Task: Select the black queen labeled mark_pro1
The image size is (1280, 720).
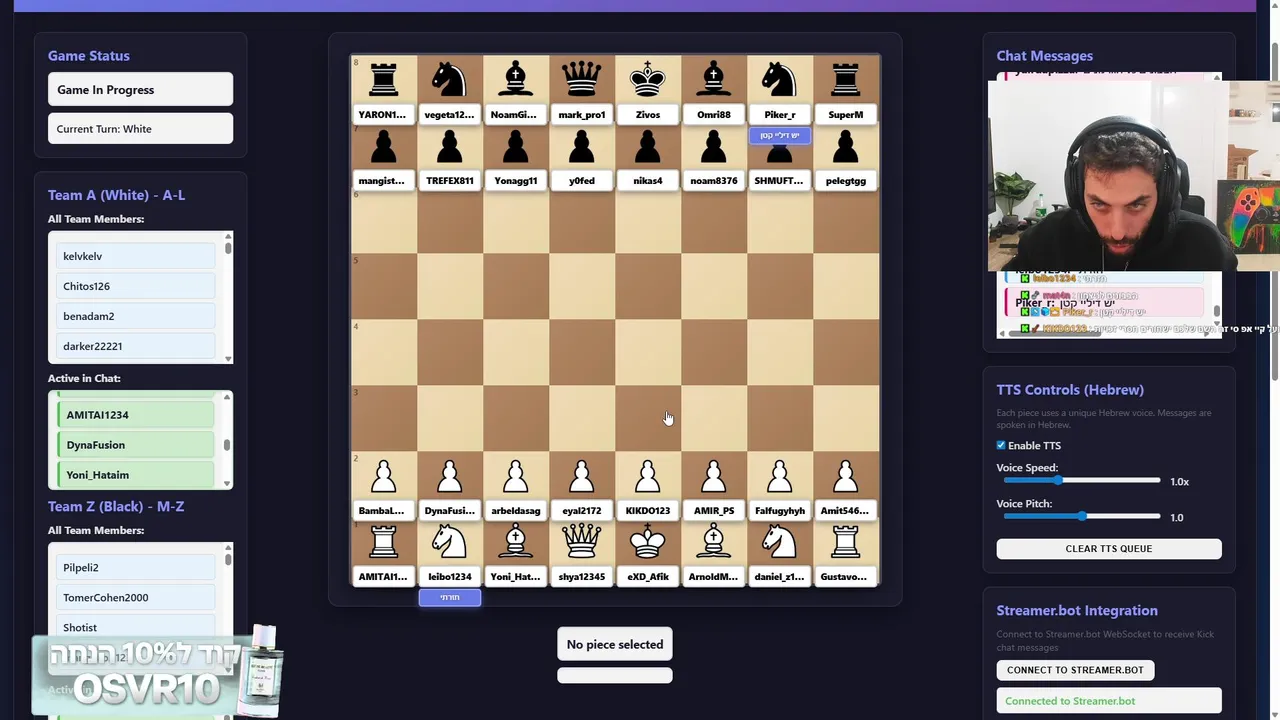Action: pos(581,79)
